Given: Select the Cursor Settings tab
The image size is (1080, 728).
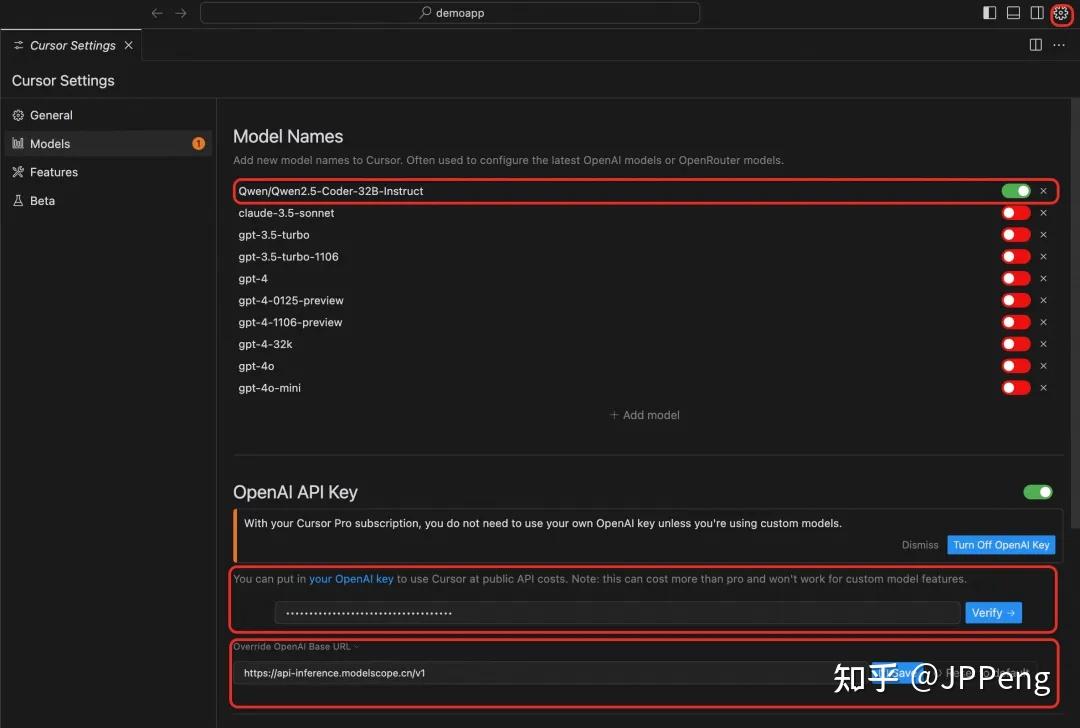Looking at the screenshot, I should [x=68, y=45].
